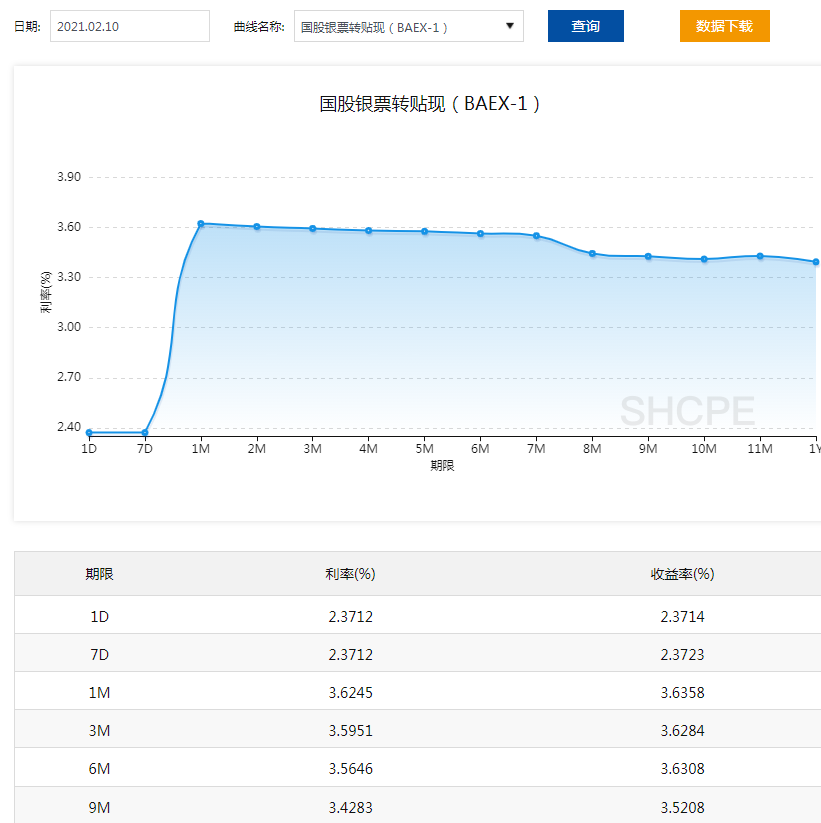Click the 2.40 y-axis label

(x=69, y=427)
